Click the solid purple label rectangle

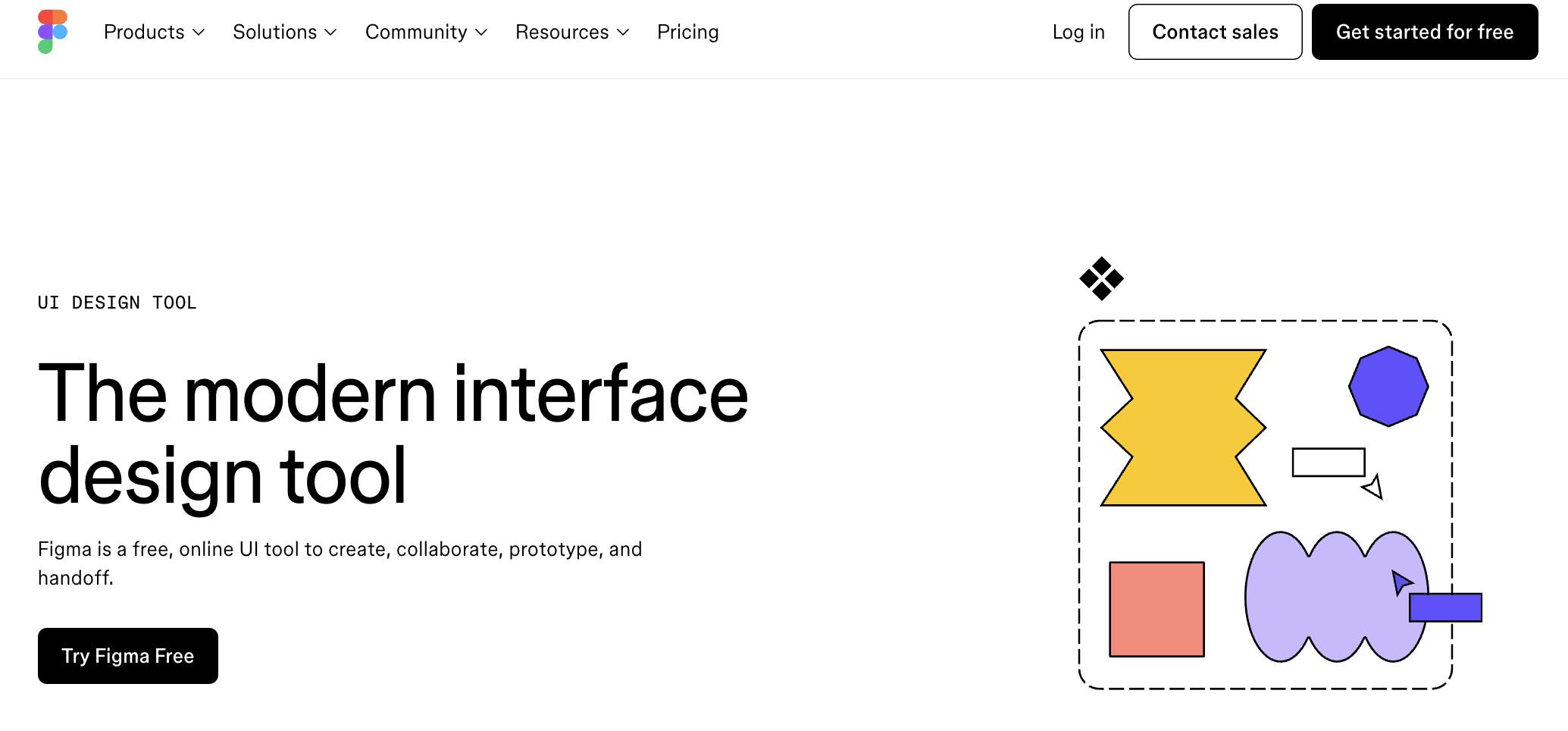(x=1445, y=607)
